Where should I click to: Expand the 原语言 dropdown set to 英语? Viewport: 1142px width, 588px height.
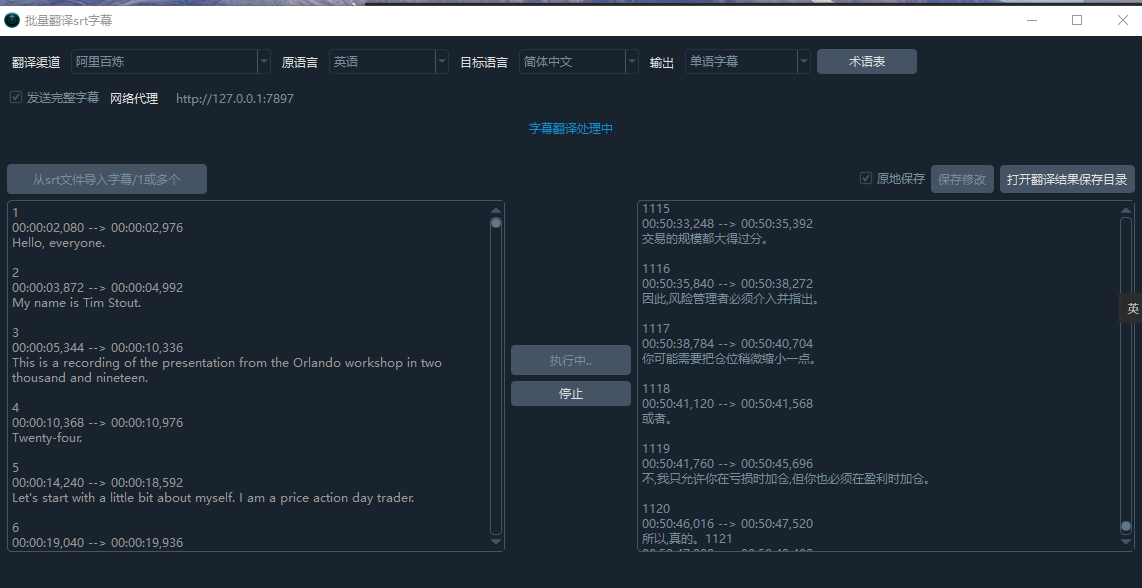(x=389, y=62)
